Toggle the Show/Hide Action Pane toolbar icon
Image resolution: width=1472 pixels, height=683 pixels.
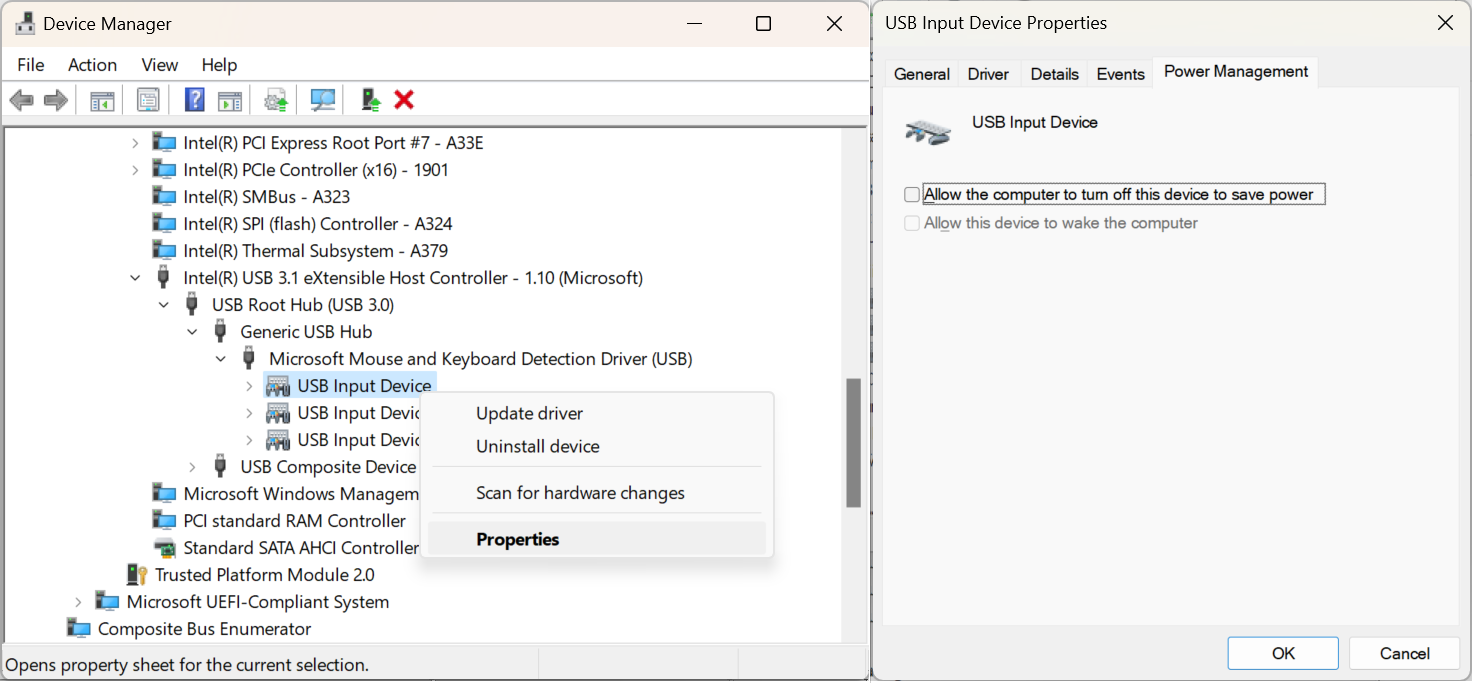(230, 100)
